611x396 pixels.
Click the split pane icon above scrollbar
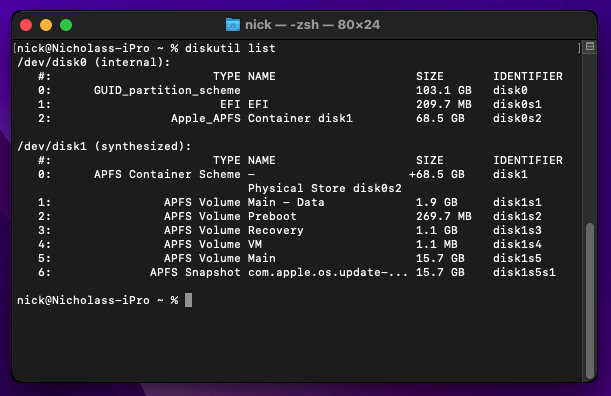(590, 47)
